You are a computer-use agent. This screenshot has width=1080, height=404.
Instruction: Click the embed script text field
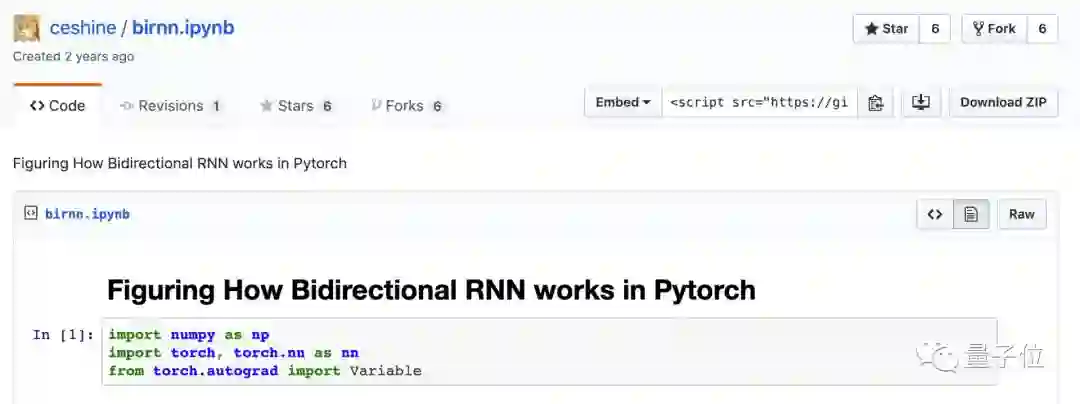[x=759, y=103]
